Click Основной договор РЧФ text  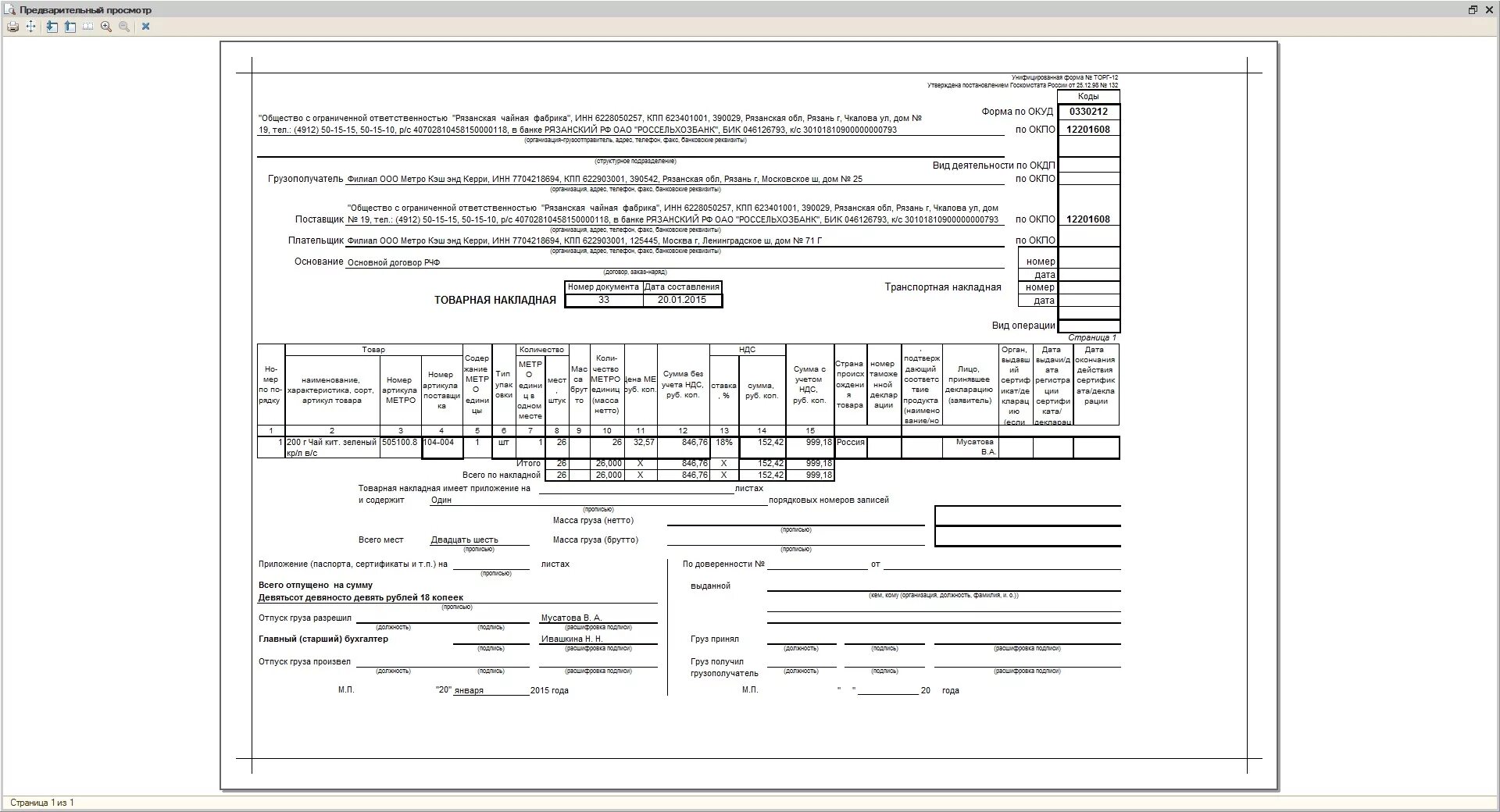click(394, 263)
